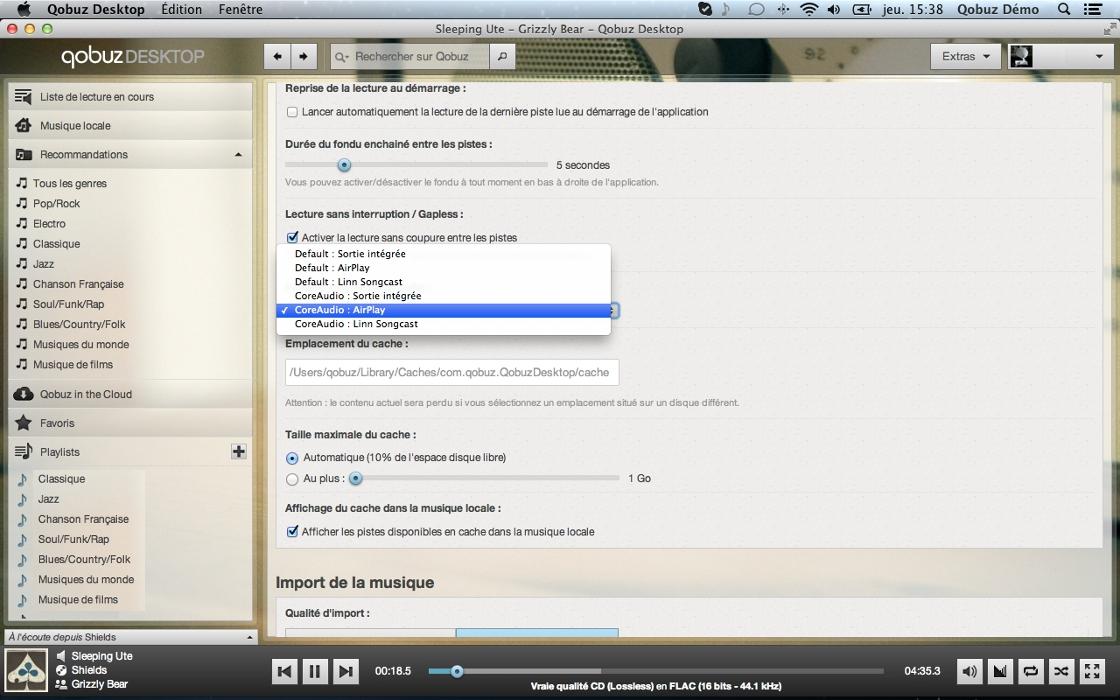Select Blues/Country/Folk under Recommandations
The height and width of the screenshot is (700, 1120).
79,324
